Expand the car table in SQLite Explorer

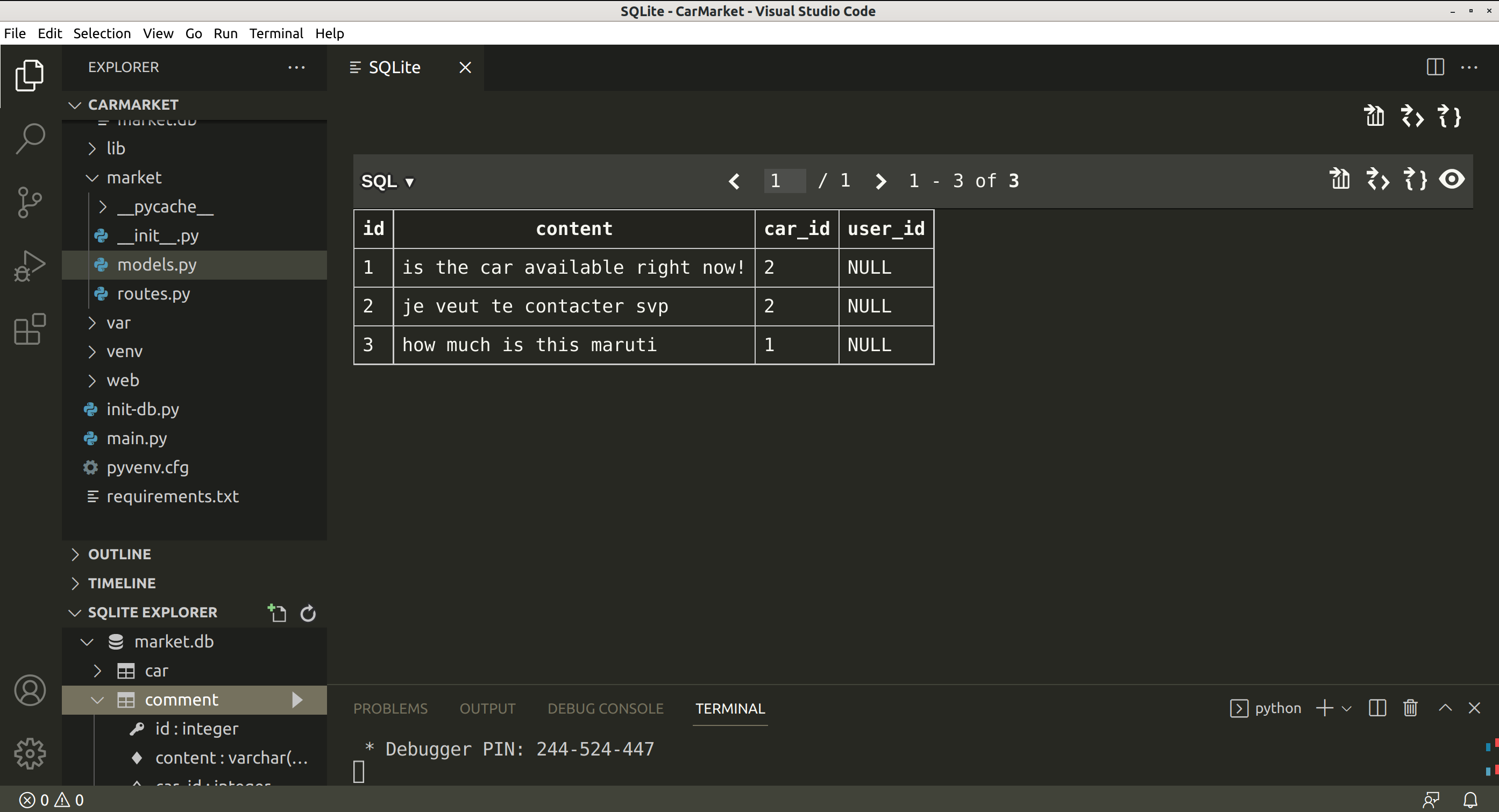point(98,671)
